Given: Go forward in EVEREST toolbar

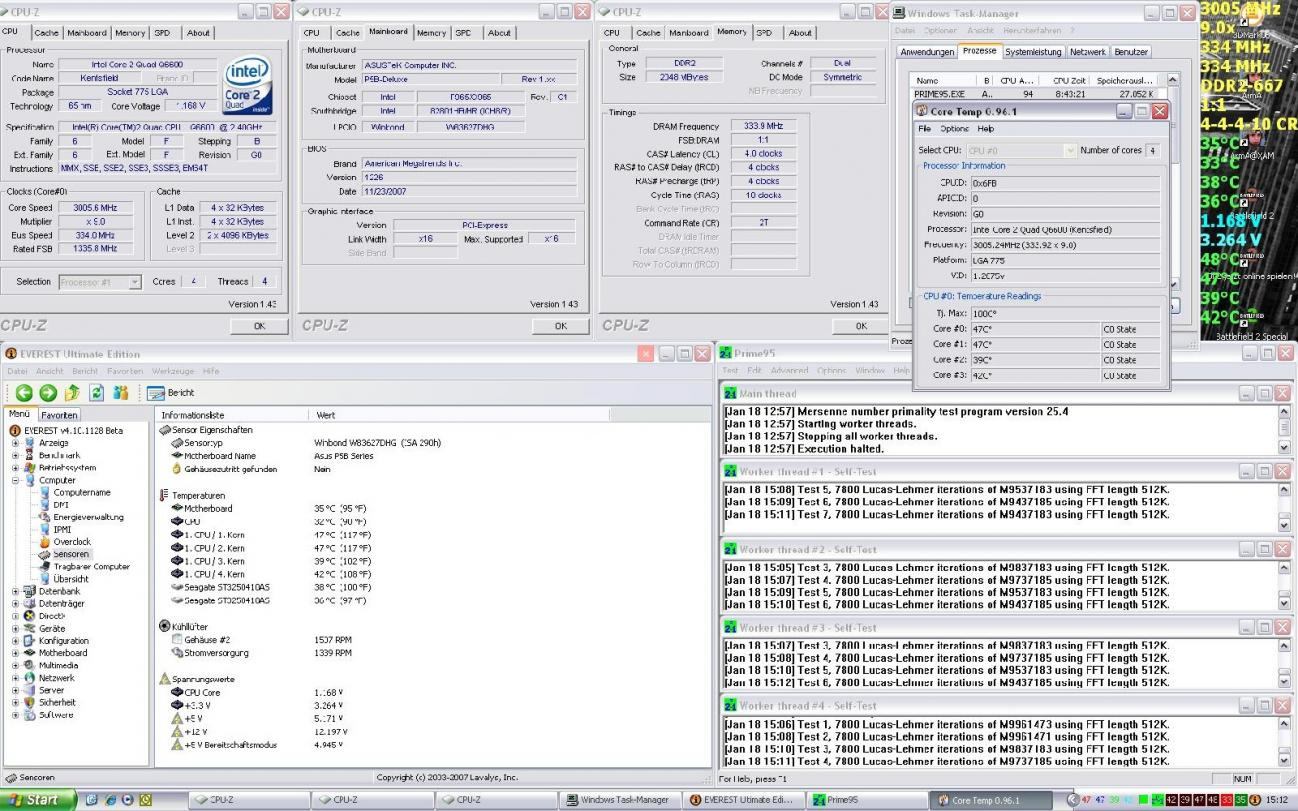Looking at the screenshot, I should click(x=47, y=393).
